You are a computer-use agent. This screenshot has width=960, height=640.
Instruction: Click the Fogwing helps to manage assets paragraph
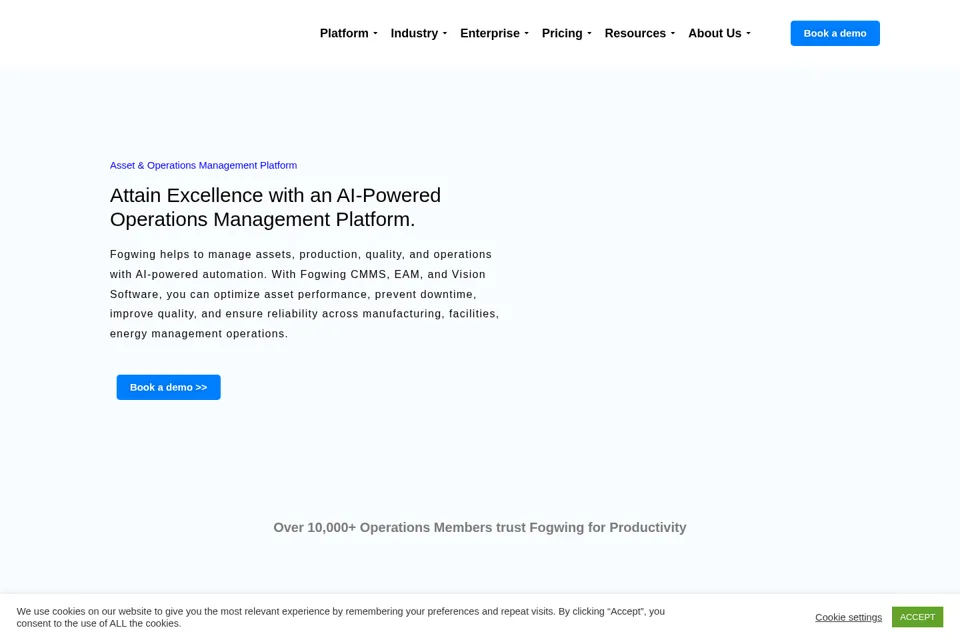click(x=304, y=294)
